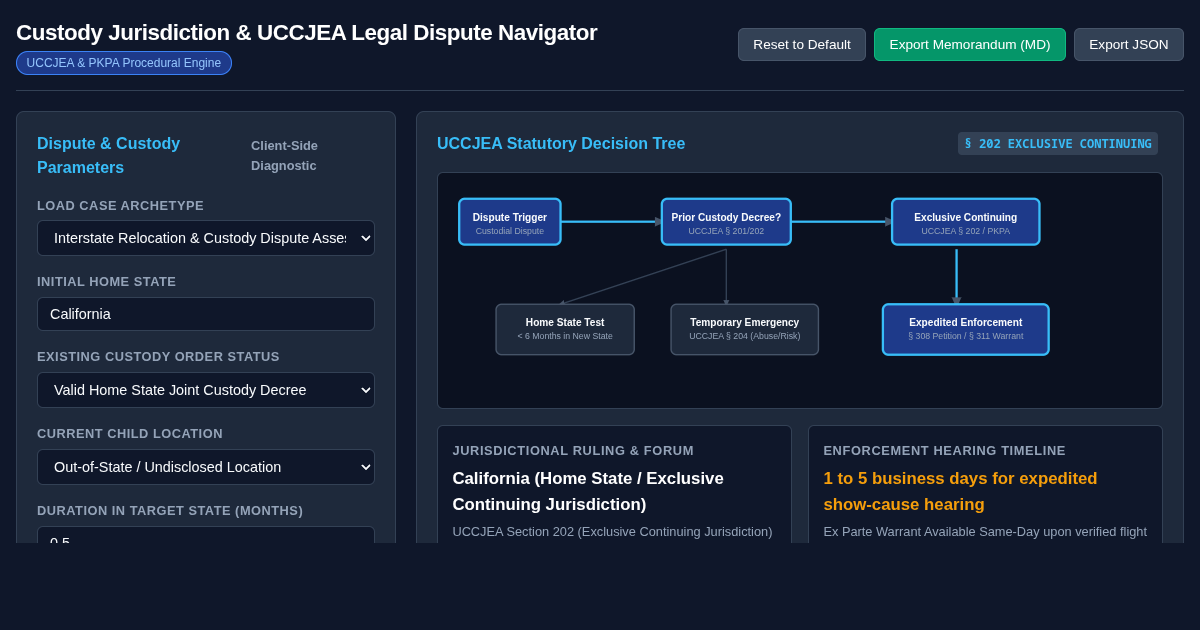The image size is (1200, 630).
Task: Click the § 202 Exclusive Continuing badge
Action: pyautogui.click(x=1058, y=144)
